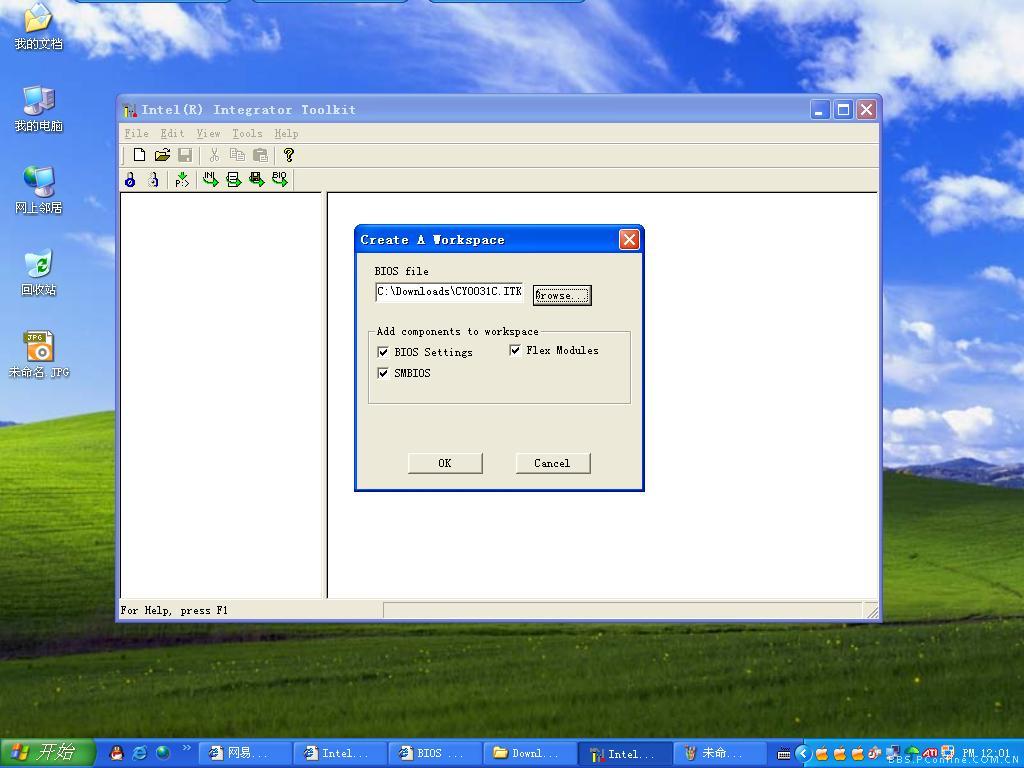The width and height of the screenshot is (1024, 768).
Task: Close the Intel Integrator Toolkit window
Action: [866, 110]
